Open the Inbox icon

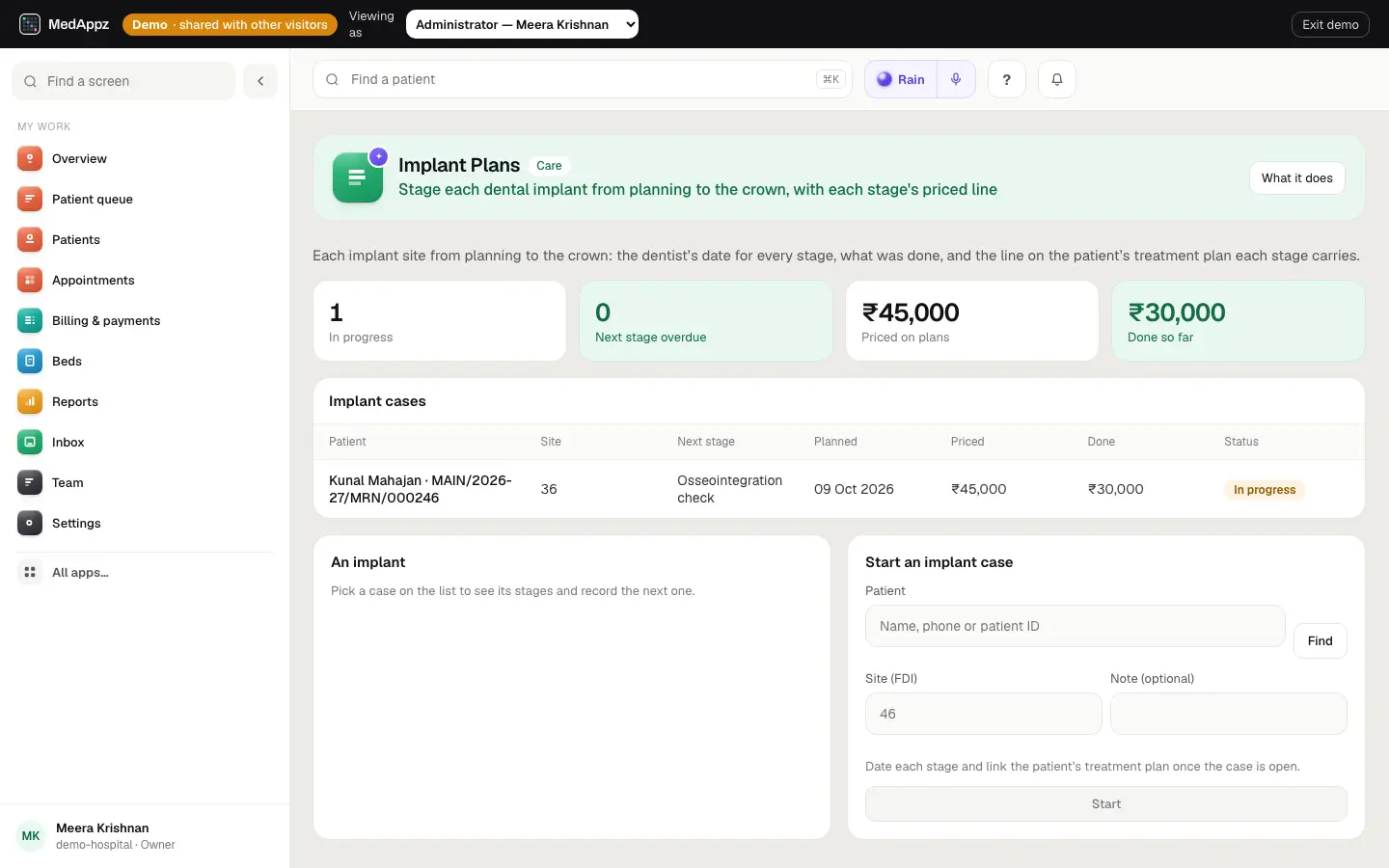(30, 443)
